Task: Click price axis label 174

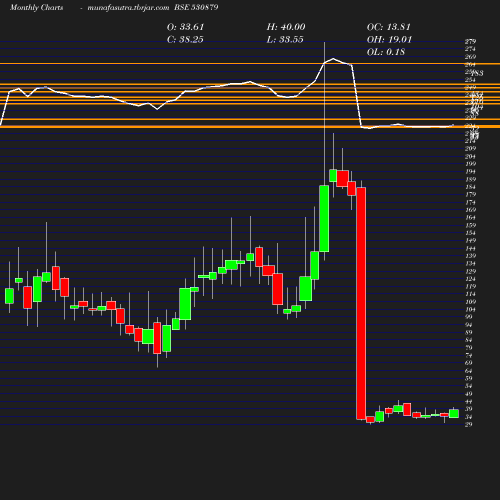Action: pyautogui.click(x=470, y=202)
